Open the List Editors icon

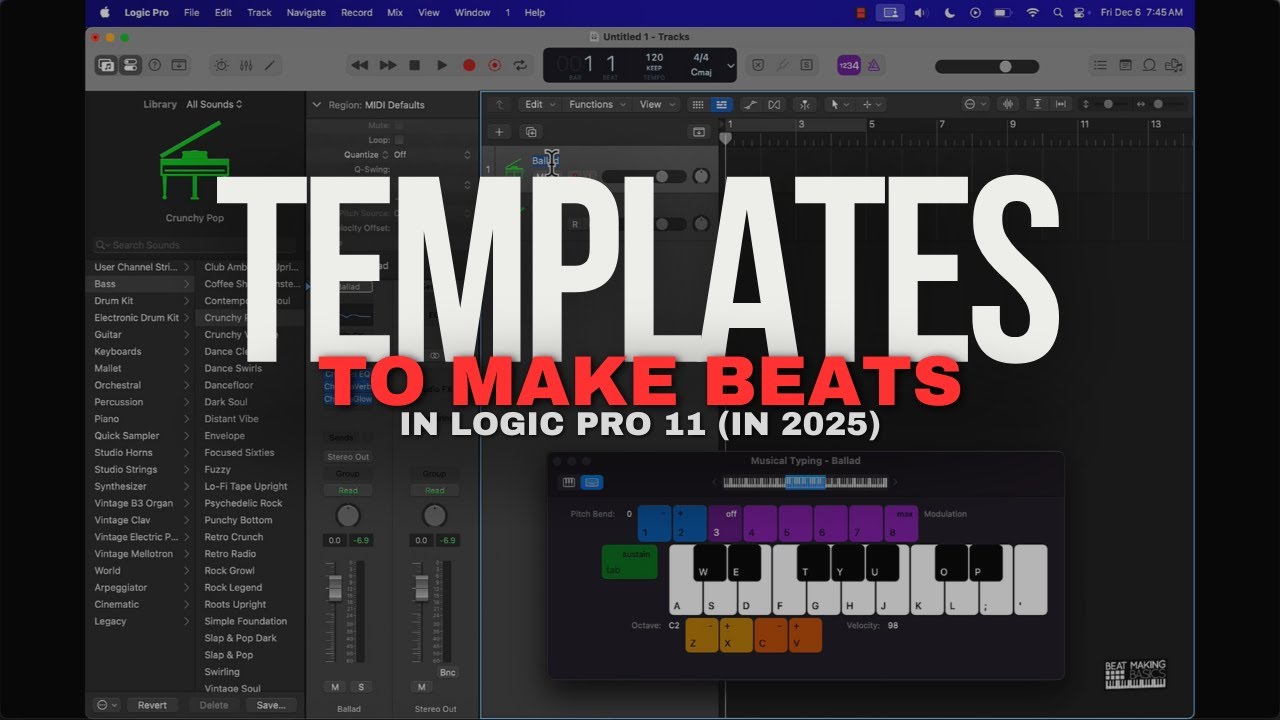point(1100,65)
